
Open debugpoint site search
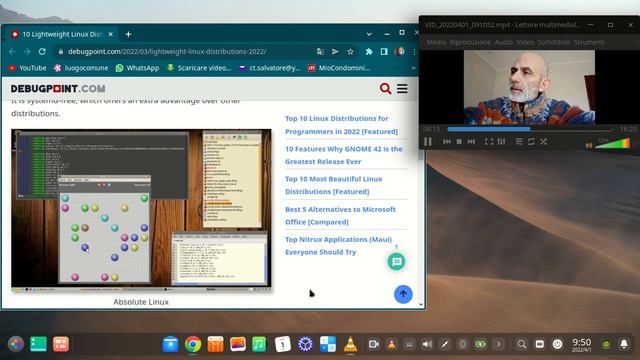coord(385,89)
